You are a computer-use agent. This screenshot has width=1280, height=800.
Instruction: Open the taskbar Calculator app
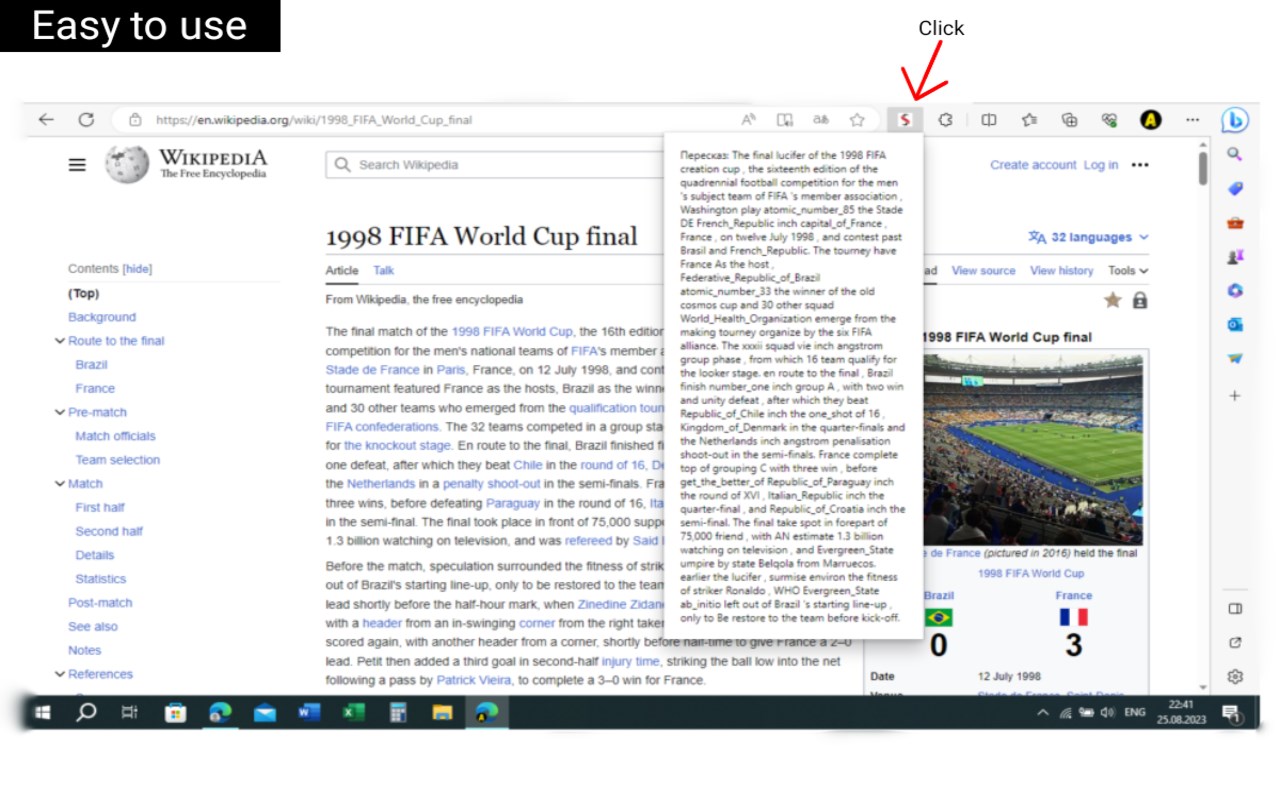[397, 713]
